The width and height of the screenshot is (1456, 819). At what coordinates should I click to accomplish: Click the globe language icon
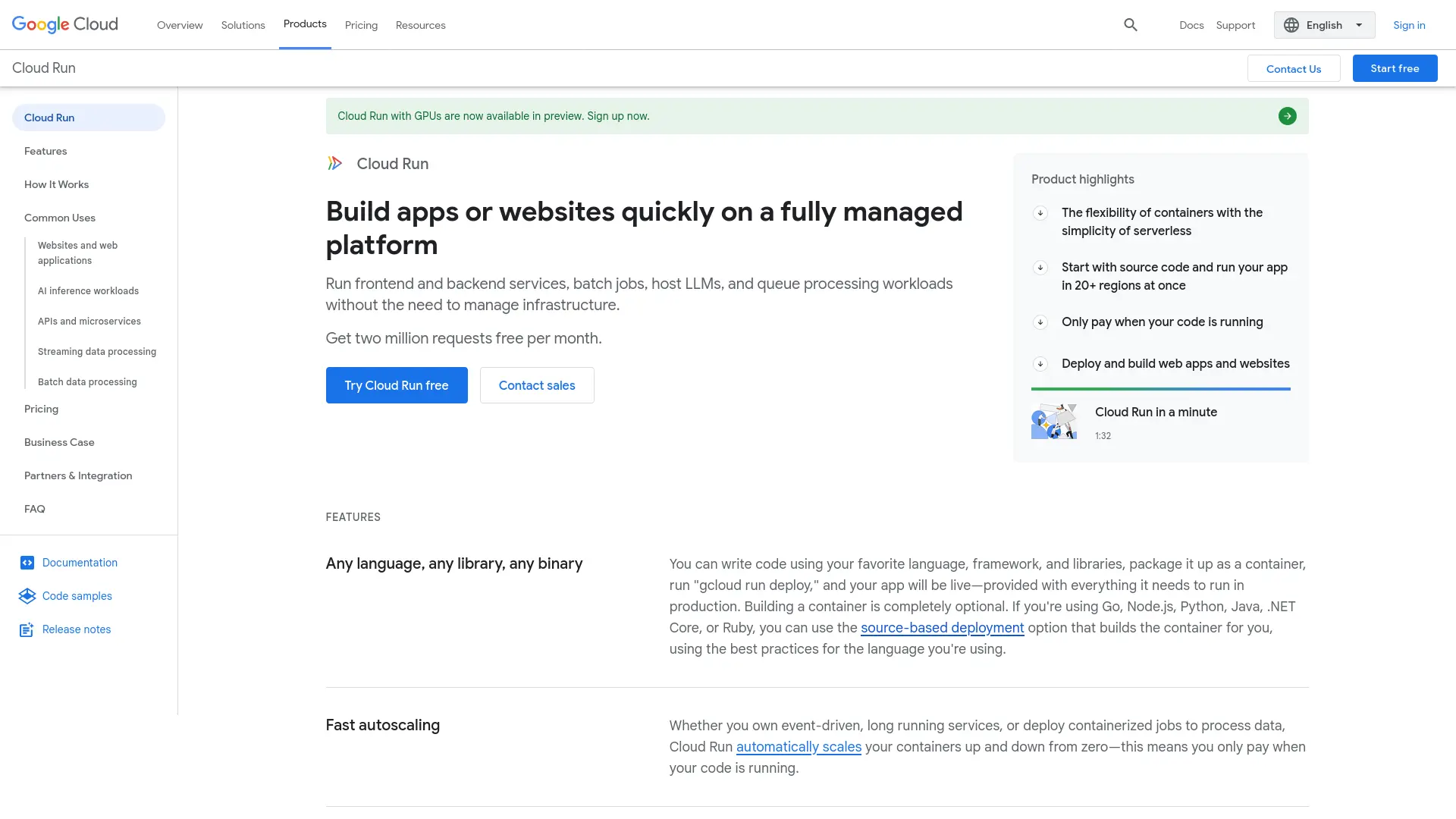tap(1291, 25)
